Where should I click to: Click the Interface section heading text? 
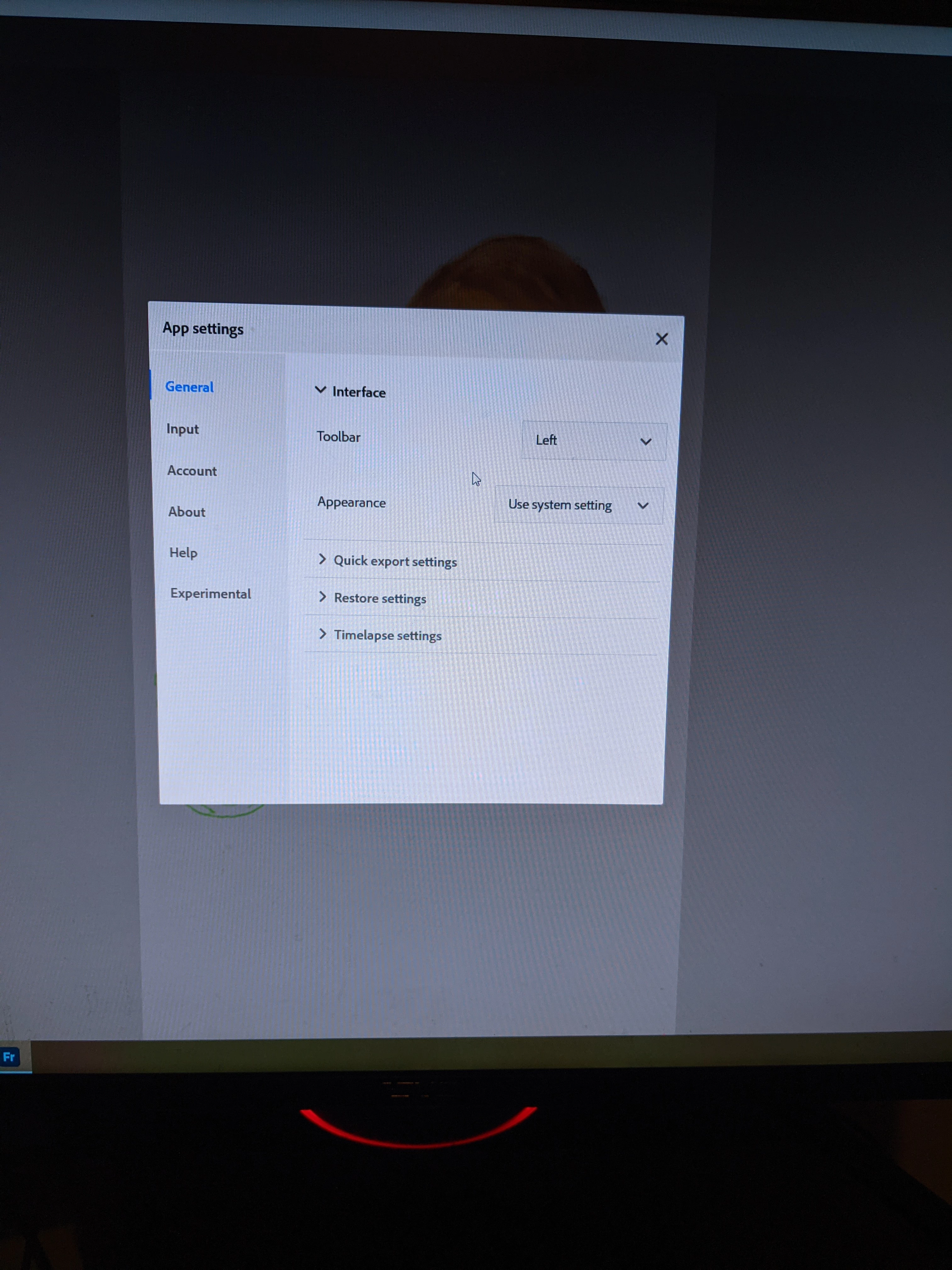click(x=359, y=392)
